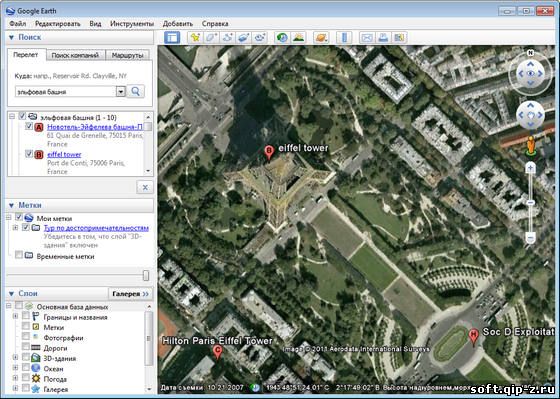Add a placemark with the pushpin icon
Viewport: 560px width, 399px height.
(195, 38)
